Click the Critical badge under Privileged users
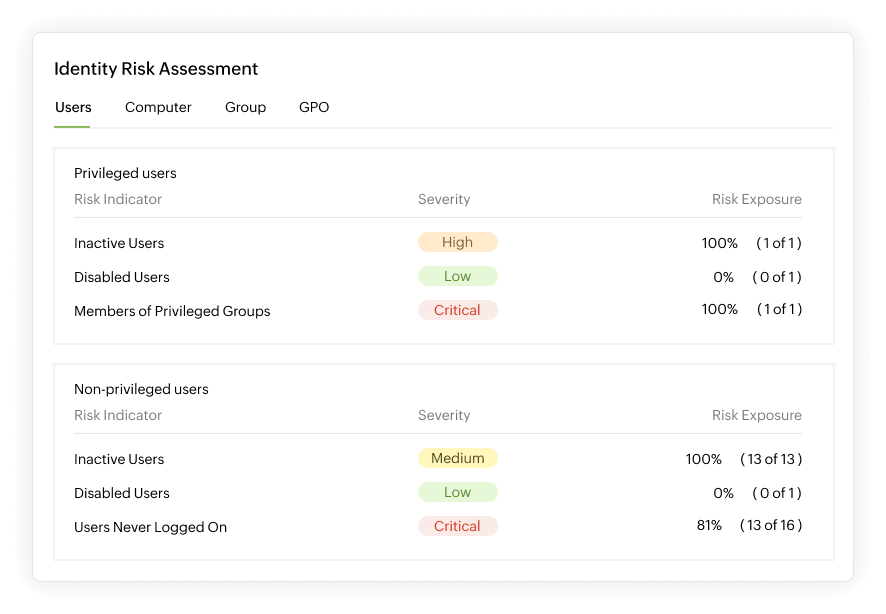886x614 pixels. [x=457, y=310]
